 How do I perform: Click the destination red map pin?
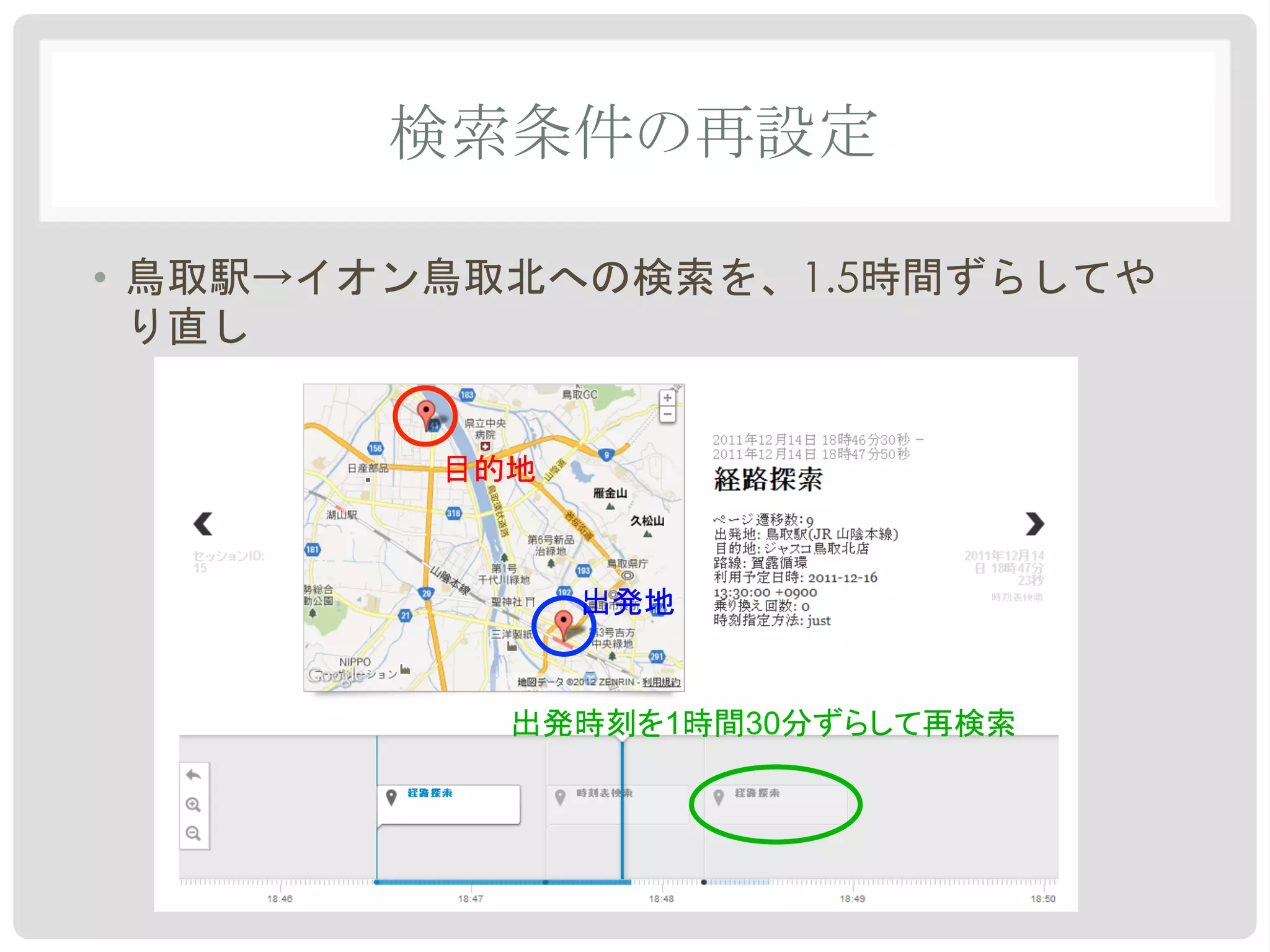tap(426, 412)
